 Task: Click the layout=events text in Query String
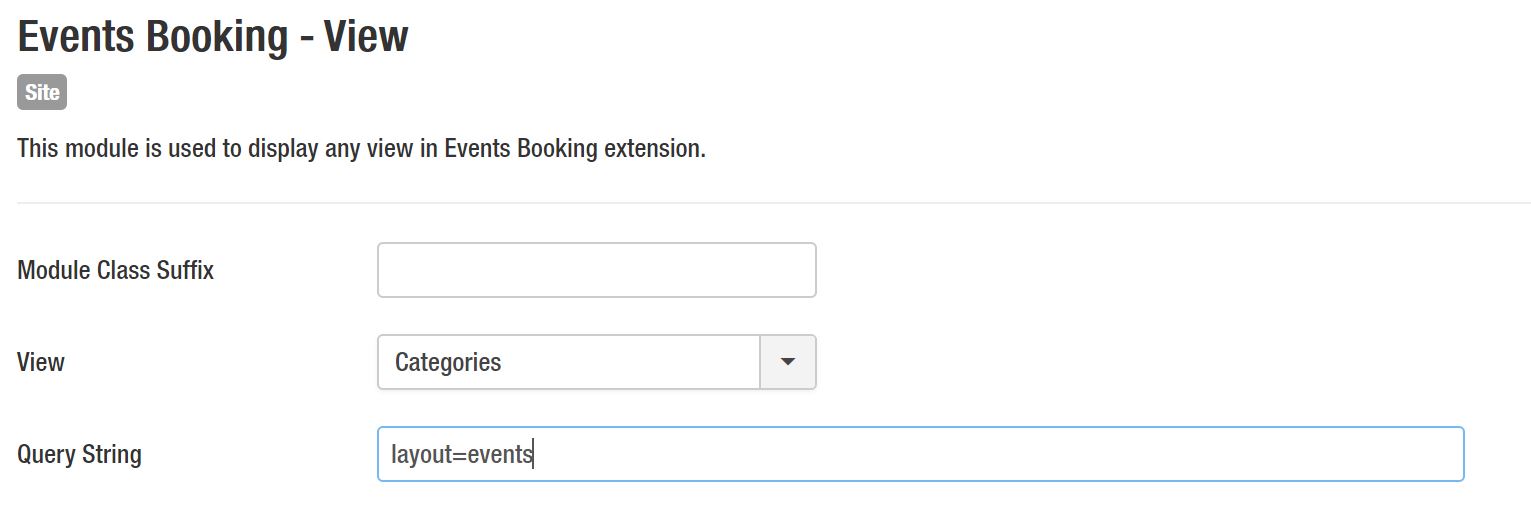(462, 455)
